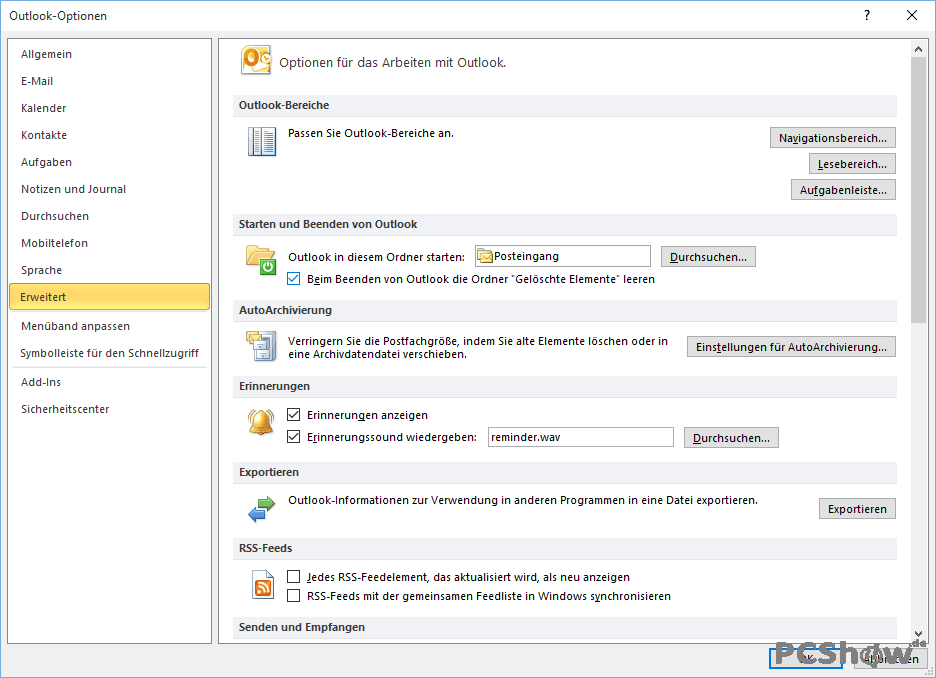Image resolution: width=936 pixels, height=678 pixels.
Task: Click Durchsuchen... next to reminder.wav
Action: pyautogui.click(x=731, y=437)
